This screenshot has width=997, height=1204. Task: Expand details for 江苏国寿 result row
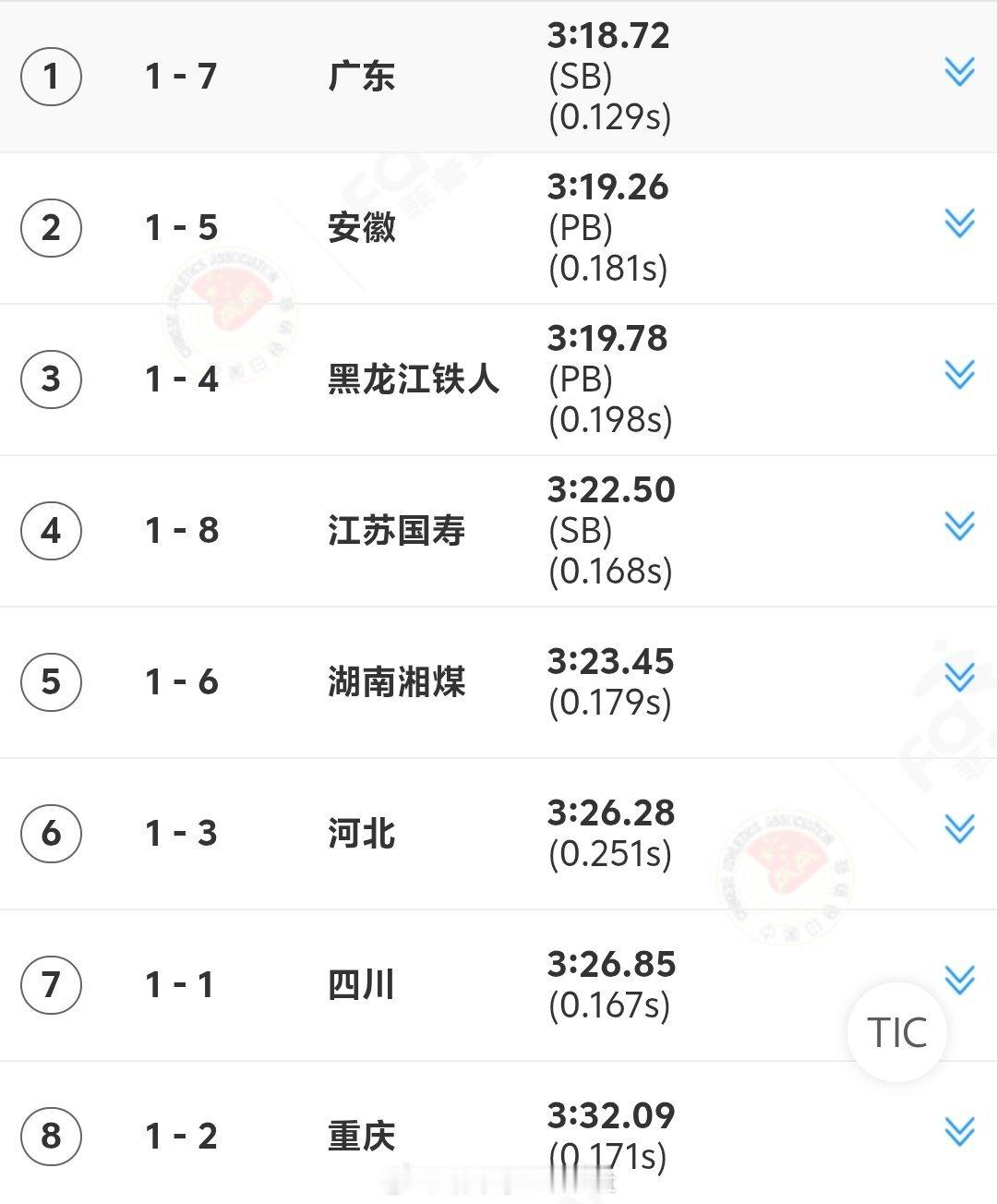[960, 525]
